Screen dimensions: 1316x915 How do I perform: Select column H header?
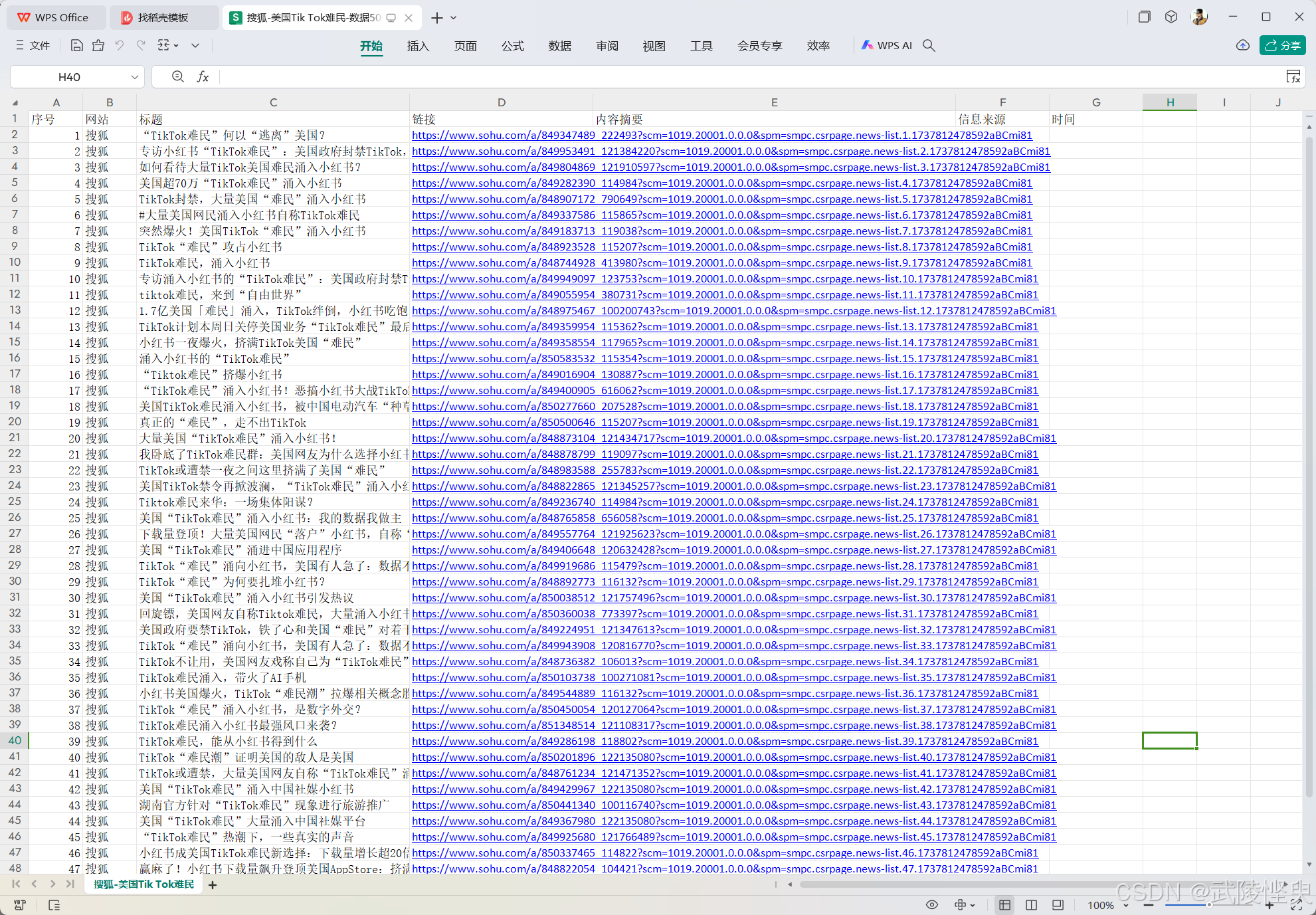click(1170, 102)
